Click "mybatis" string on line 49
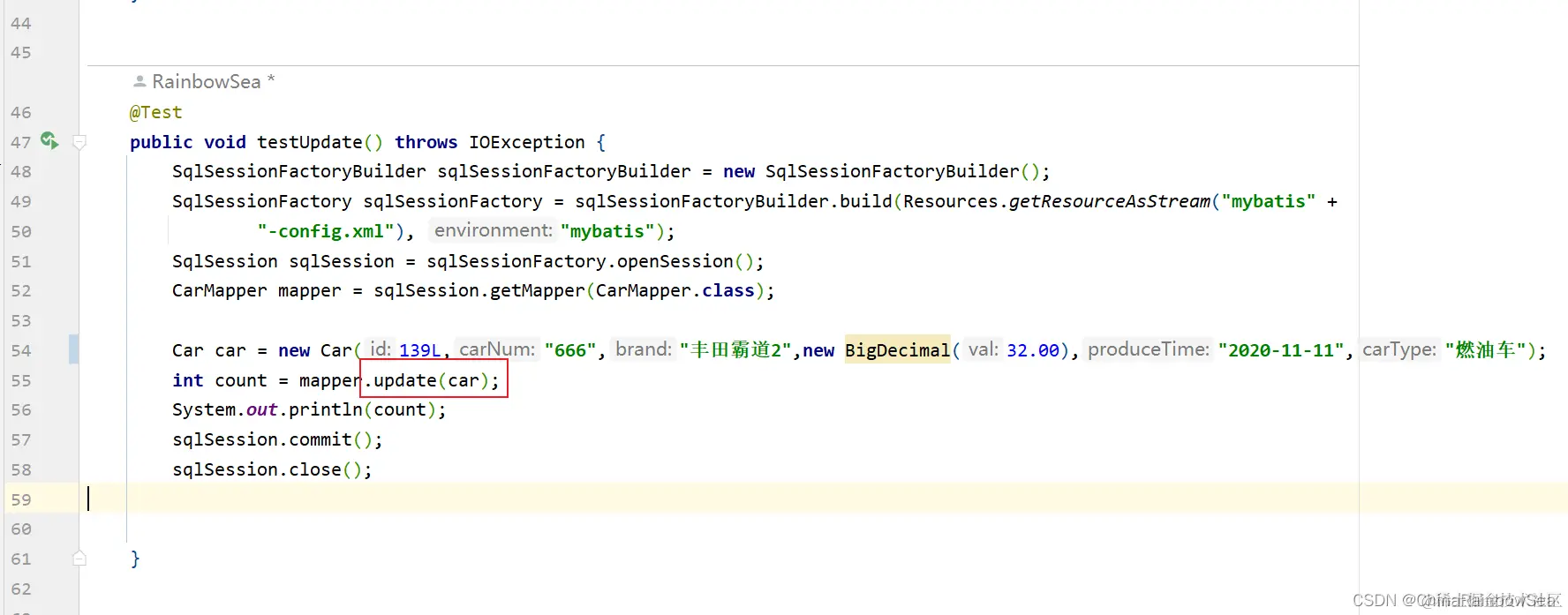This screenshot has height=615, width=1568. click(x=1268, y=201)
